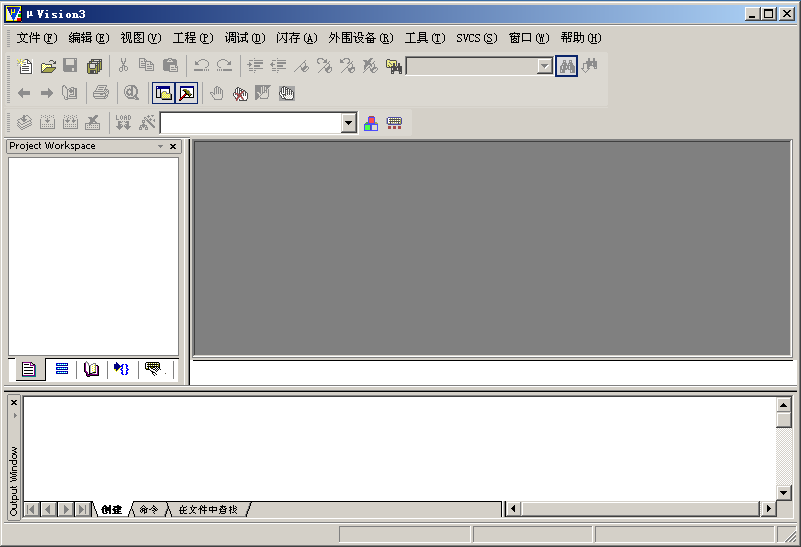Viewport: 801px width, 547px height.
Task: Open the 工具(T) menu
Action: click(x=425, y=38)
